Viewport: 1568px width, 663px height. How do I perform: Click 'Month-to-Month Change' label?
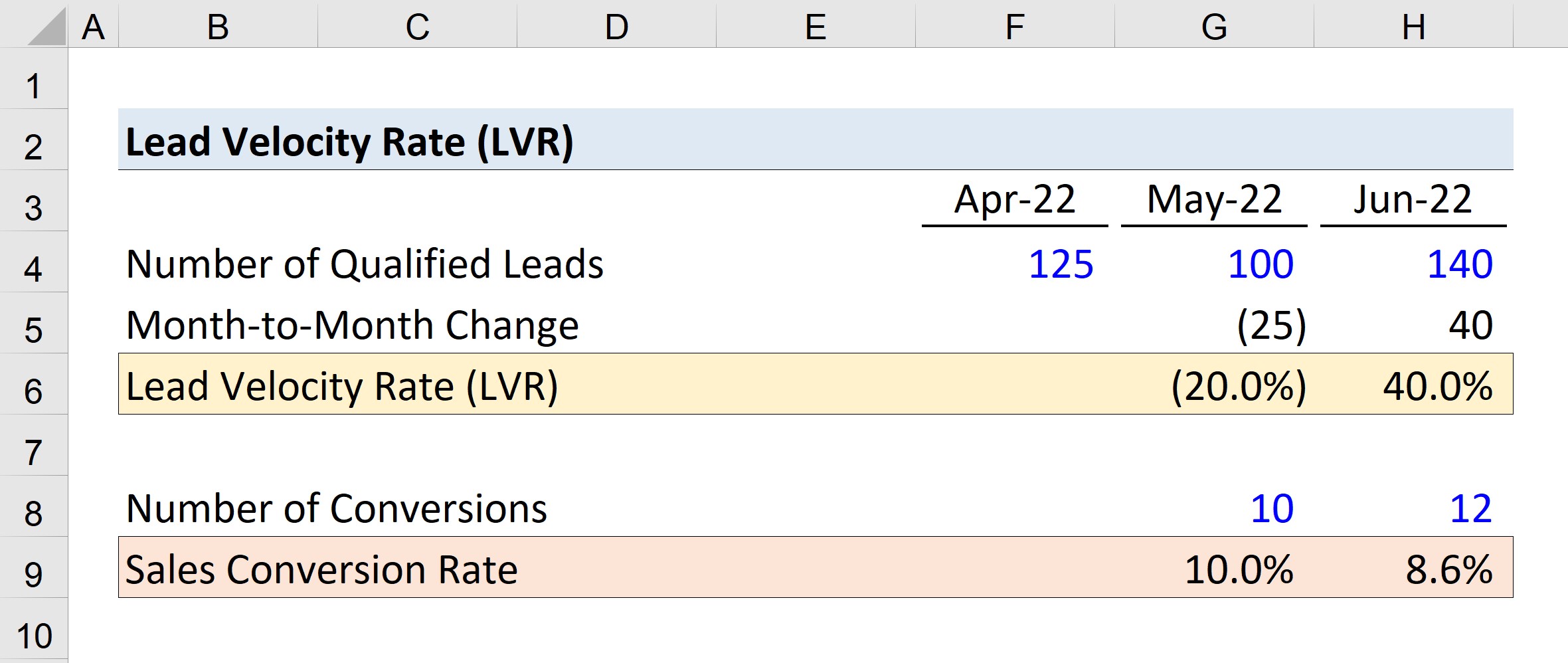tap(352, 325)
